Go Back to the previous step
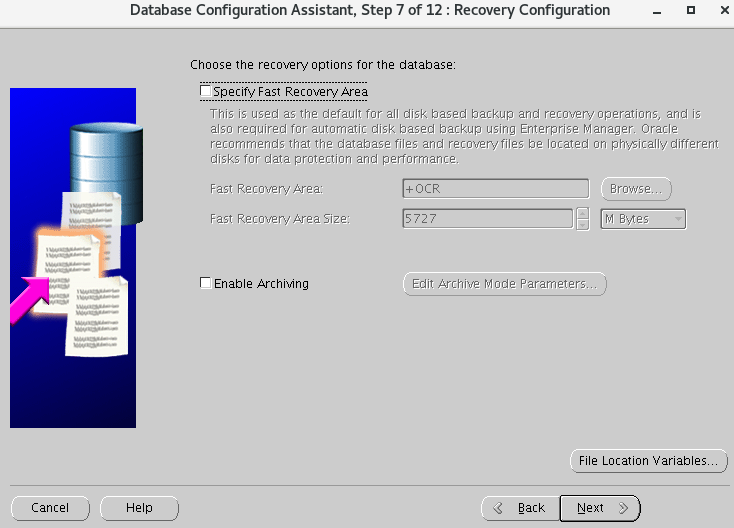Image resolution: width=734 pixels, height=528 pixels. point(519,508)
